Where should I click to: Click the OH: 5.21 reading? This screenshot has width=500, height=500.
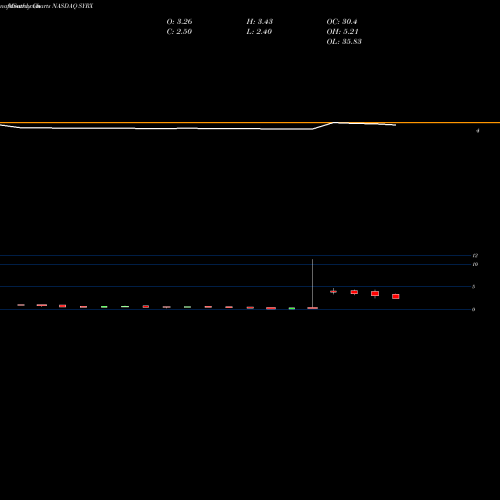click(x=342, y=31)
